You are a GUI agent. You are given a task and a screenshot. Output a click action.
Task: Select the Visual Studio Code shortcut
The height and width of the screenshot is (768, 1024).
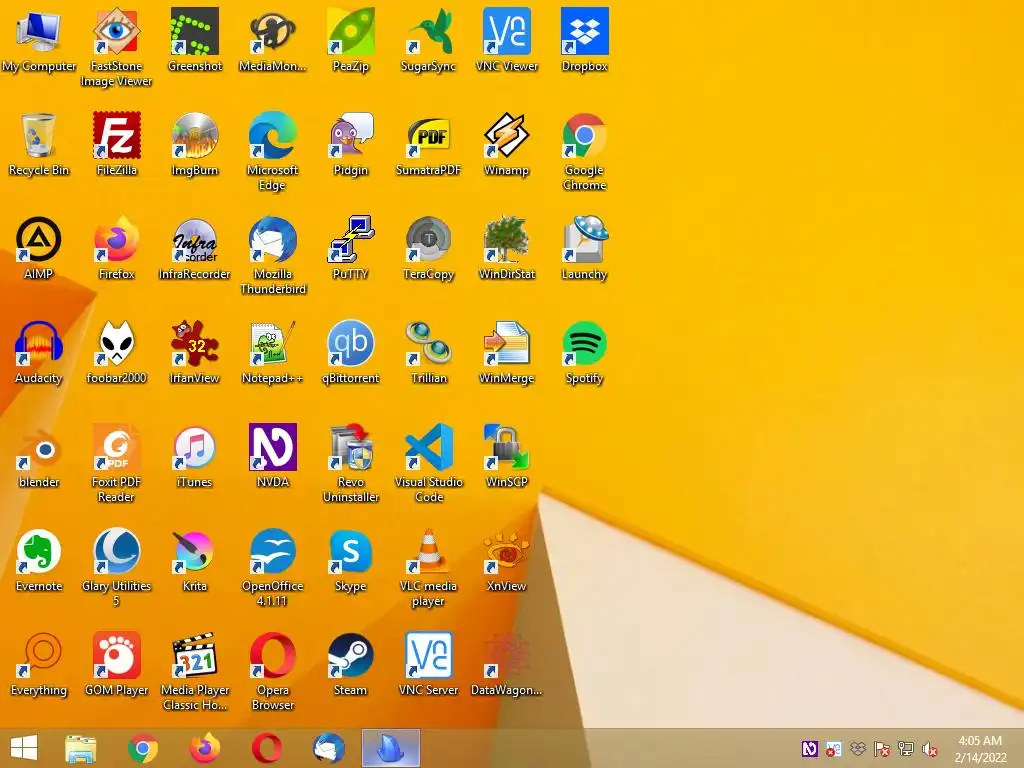click(428, 447)
